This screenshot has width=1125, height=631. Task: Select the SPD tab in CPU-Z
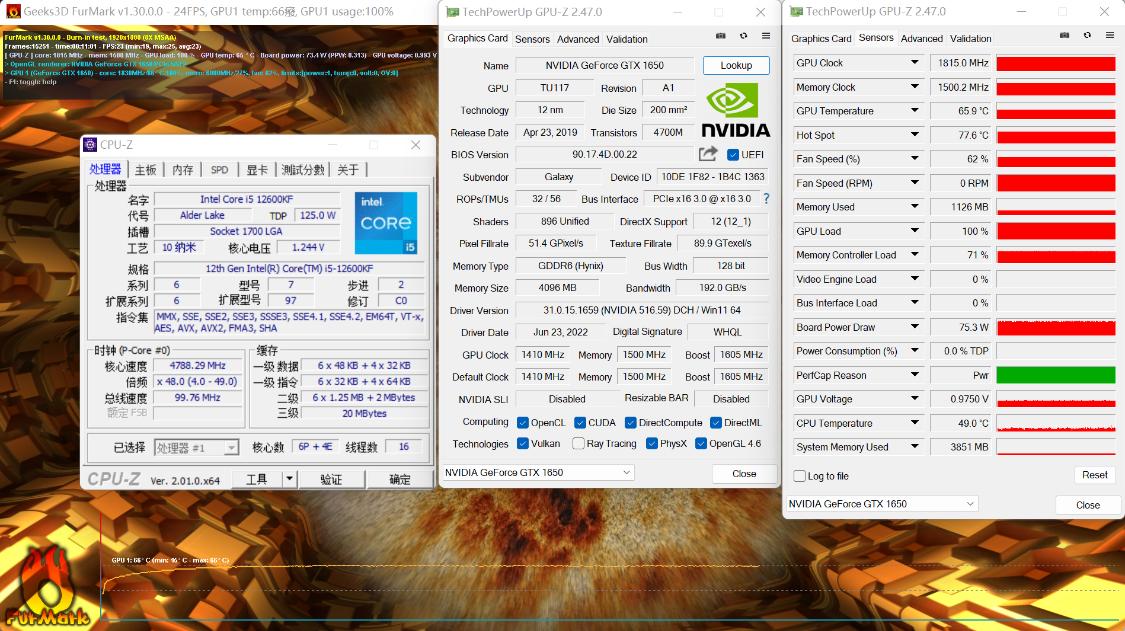(219, 169)
